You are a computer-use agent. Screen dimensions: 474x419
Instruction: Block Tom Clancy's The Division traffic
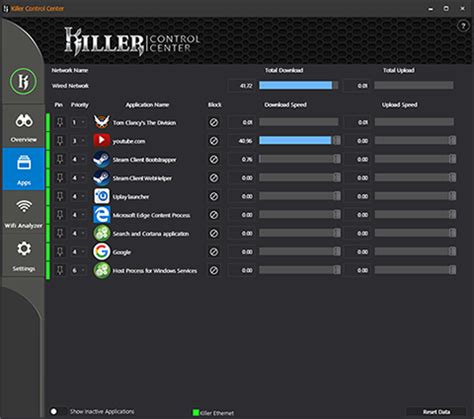pos(214,122)
